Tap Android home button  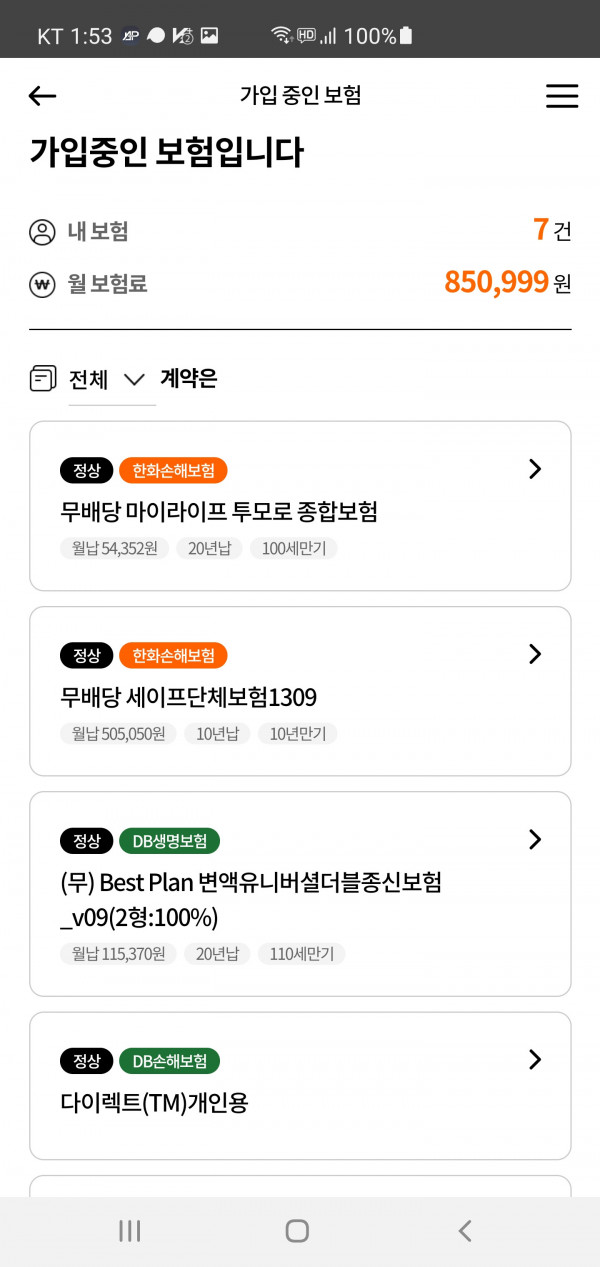point(297,1231)
